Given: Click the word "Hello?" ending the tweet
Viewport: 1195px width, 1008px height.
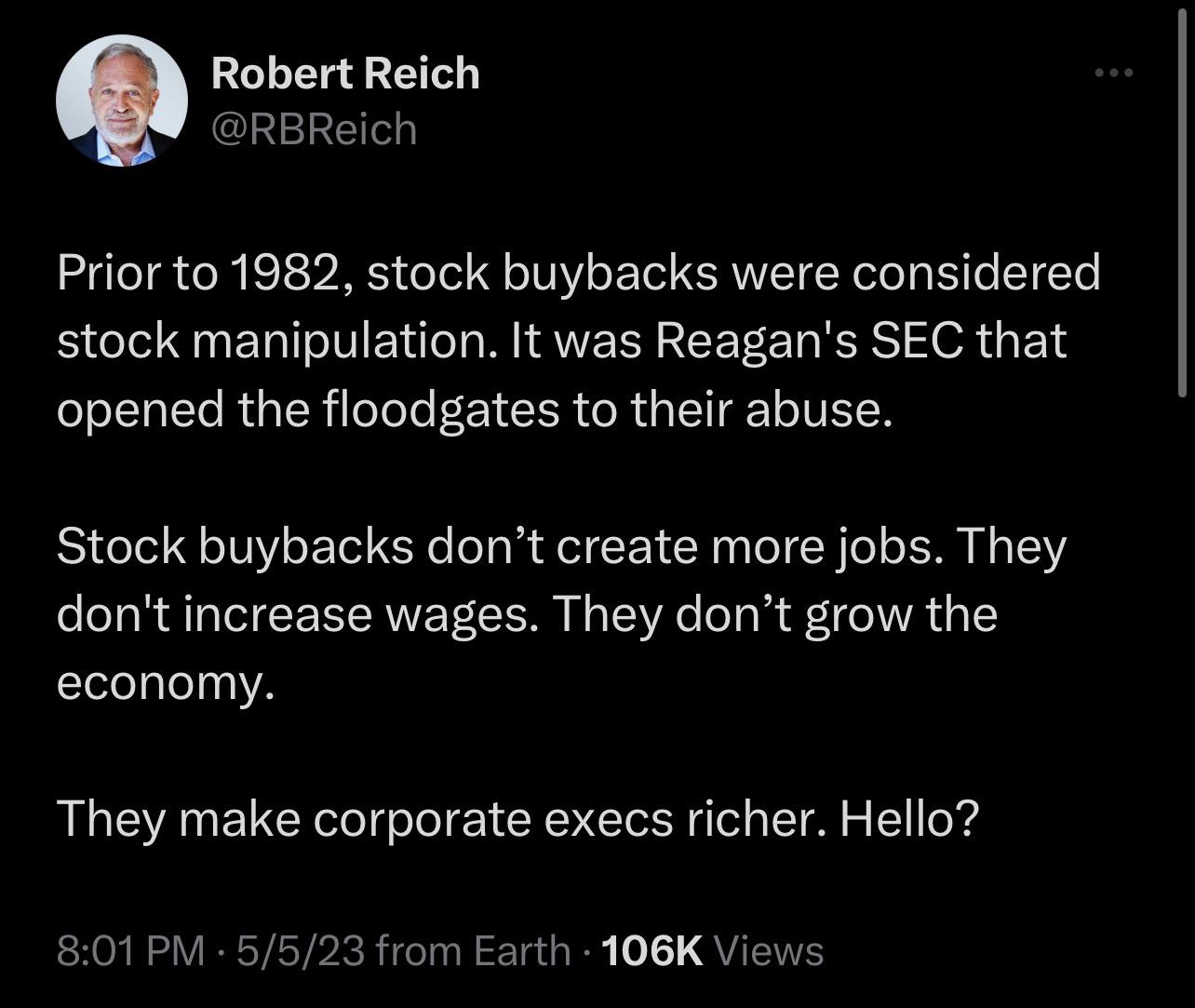Looking at the screenshot, I should click(910, 819).
